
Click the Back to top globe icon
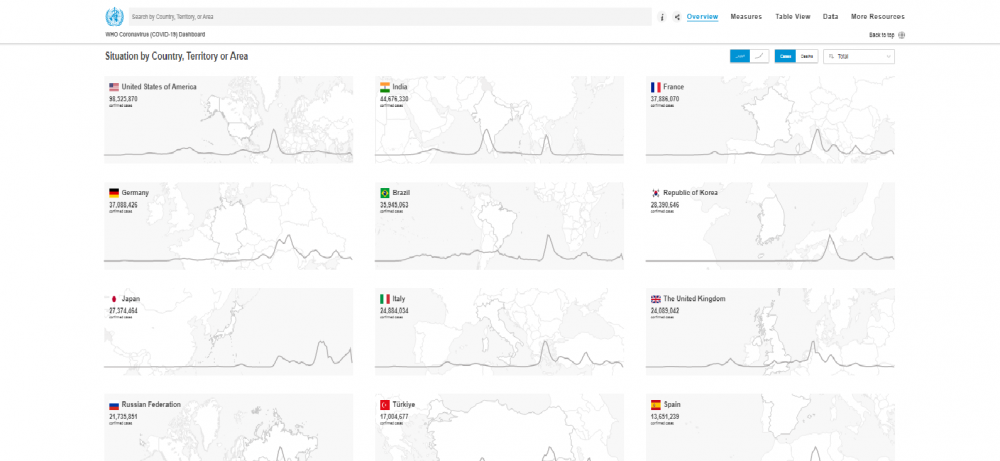tap(902, 35)
